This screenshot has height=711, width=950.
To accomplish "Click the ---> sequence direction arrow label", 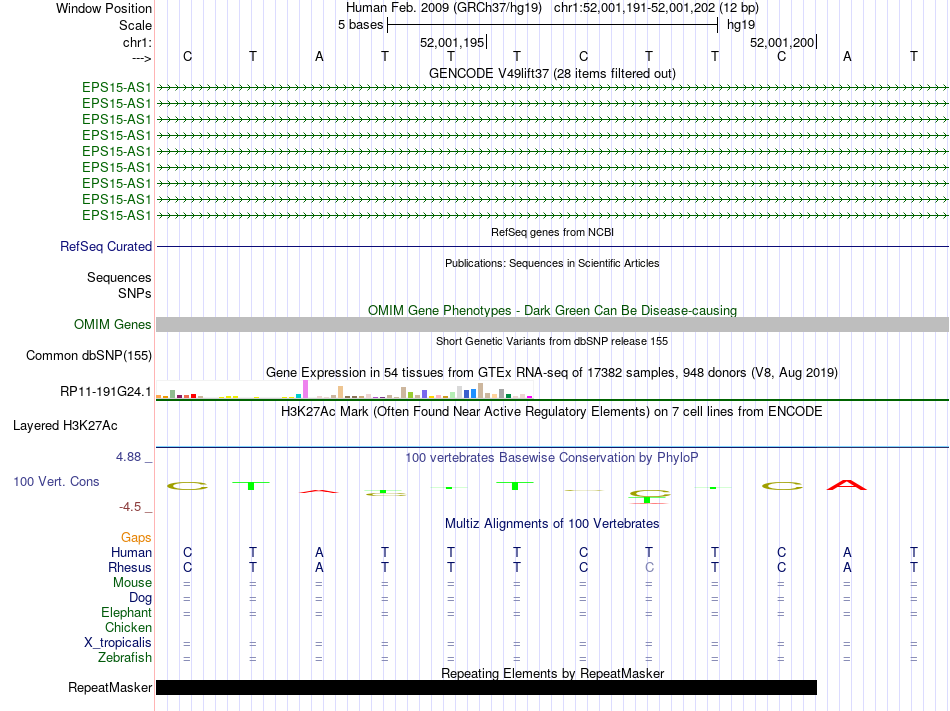I will 141,58.
